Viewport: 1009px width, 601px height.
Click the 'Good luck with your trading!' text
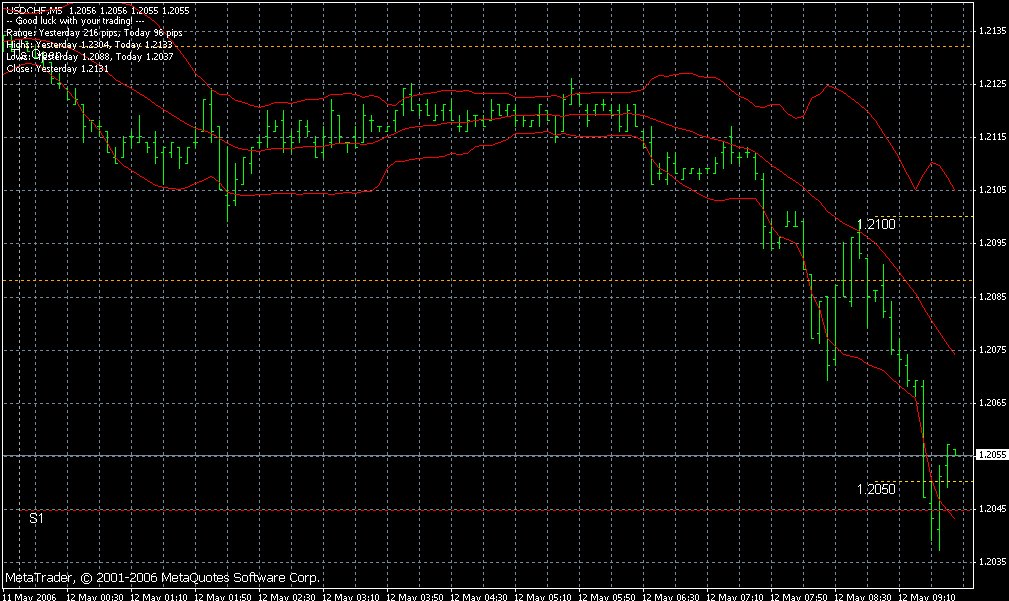75,21
